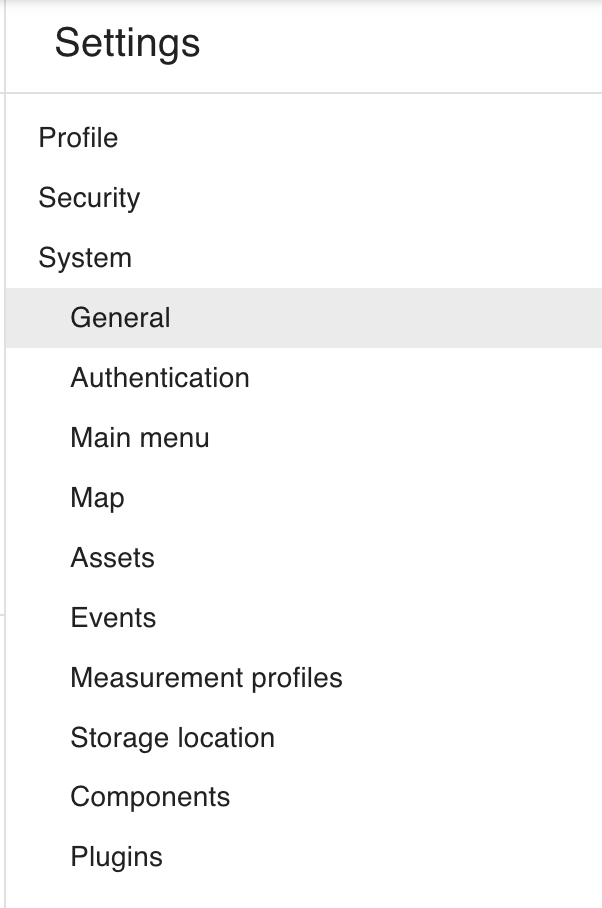Go to Security settings
This screenshot has height=908, width=602.
(89, 198)
